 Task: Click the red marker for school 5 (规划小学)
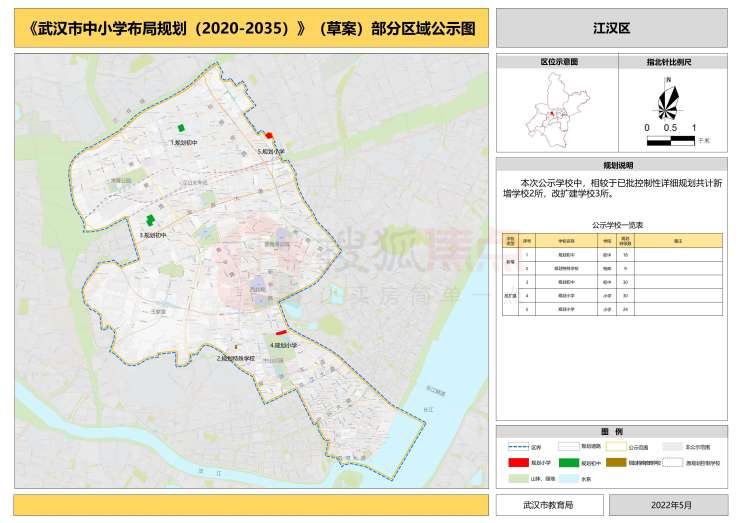(269, 136)
